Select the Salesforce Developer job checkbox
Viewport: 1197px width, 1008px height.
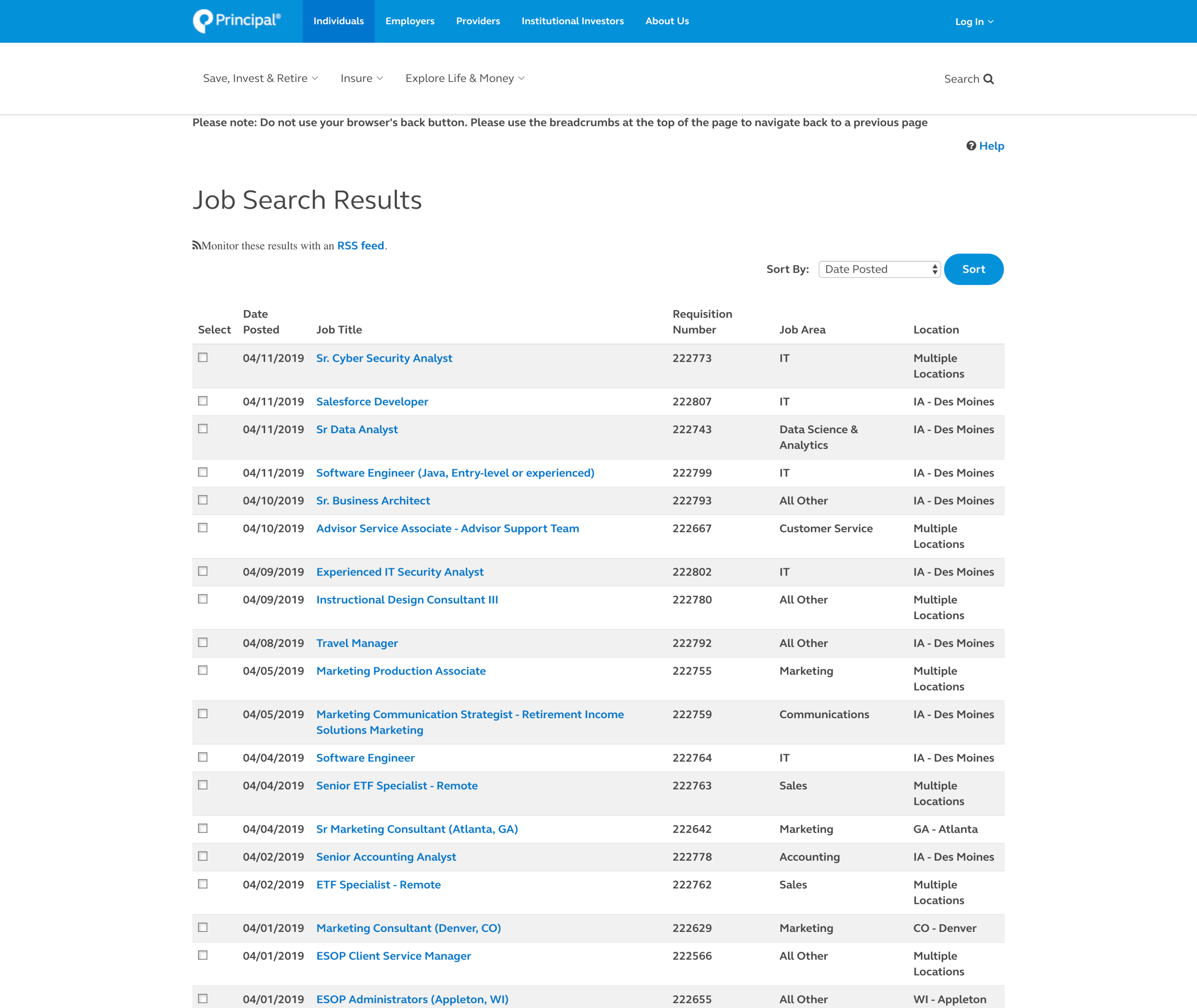coord(203,401)
